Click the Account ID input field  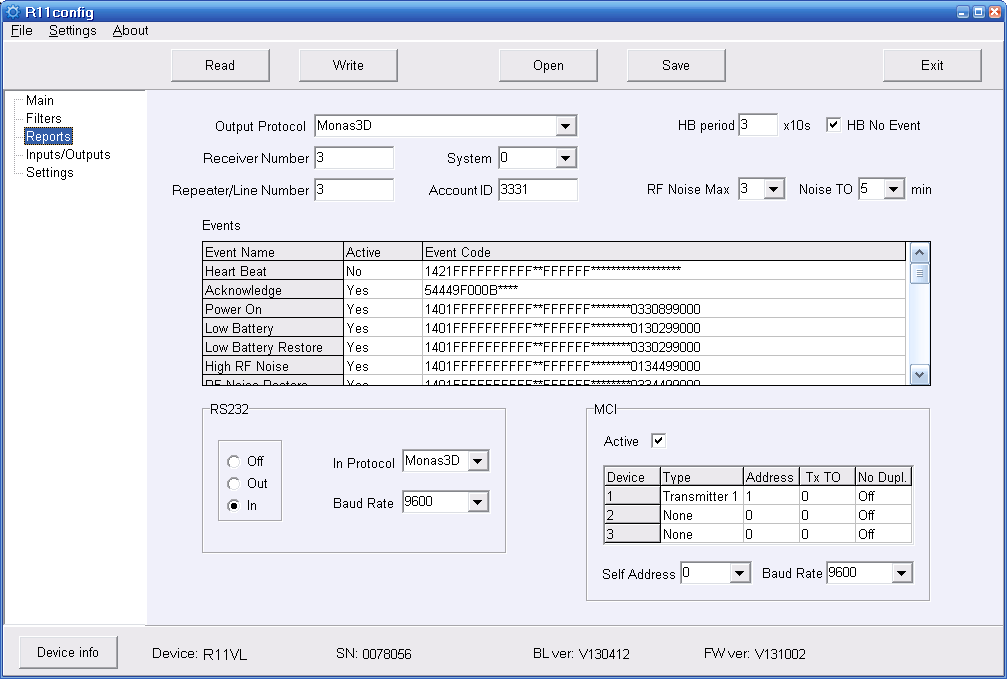pyautogui.click(x=537, y=190)
